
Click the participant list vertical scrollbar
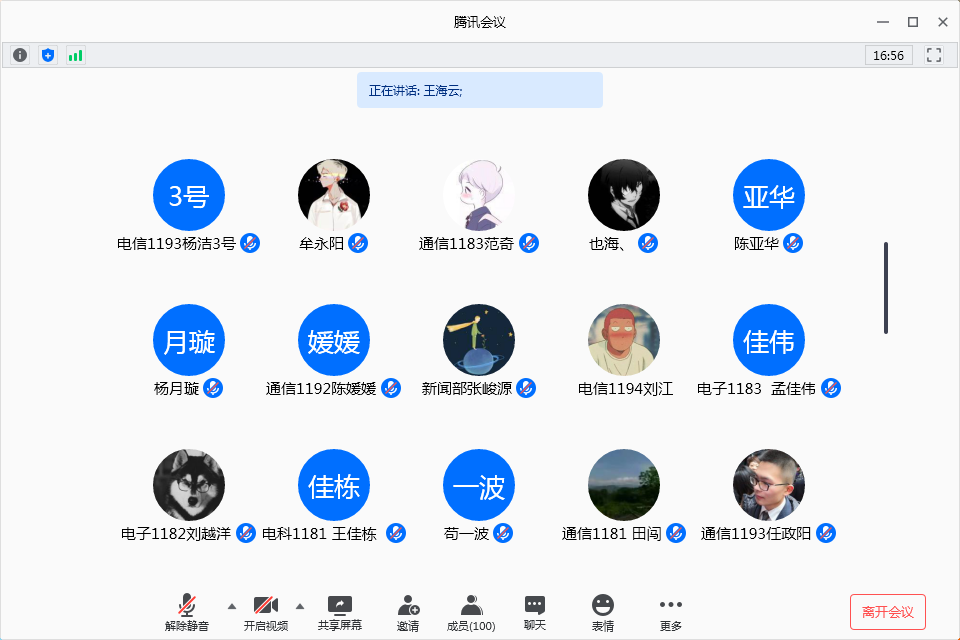tap(885, 288)
